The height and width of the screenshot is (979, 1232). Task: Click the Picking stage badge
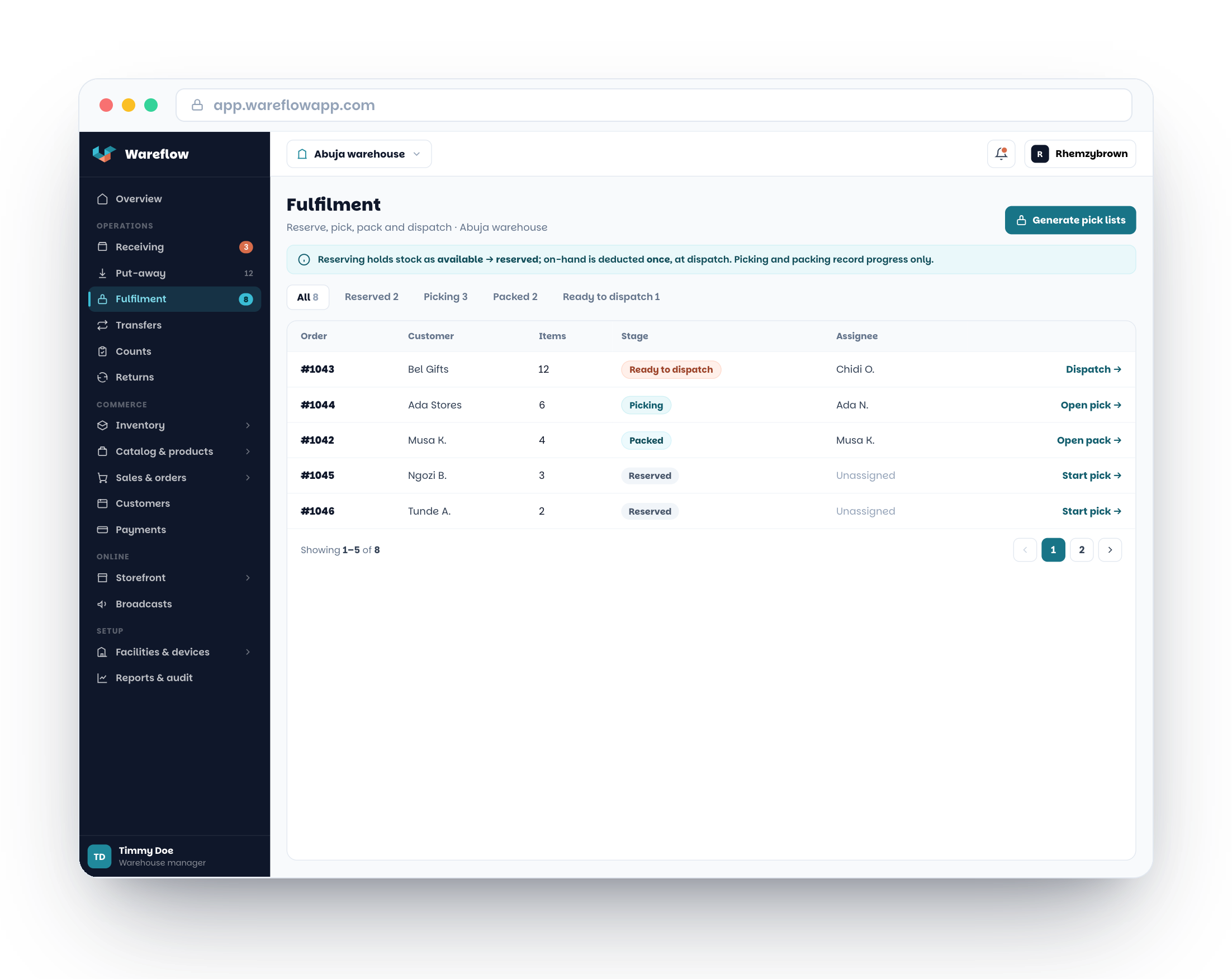coord(646,405)
